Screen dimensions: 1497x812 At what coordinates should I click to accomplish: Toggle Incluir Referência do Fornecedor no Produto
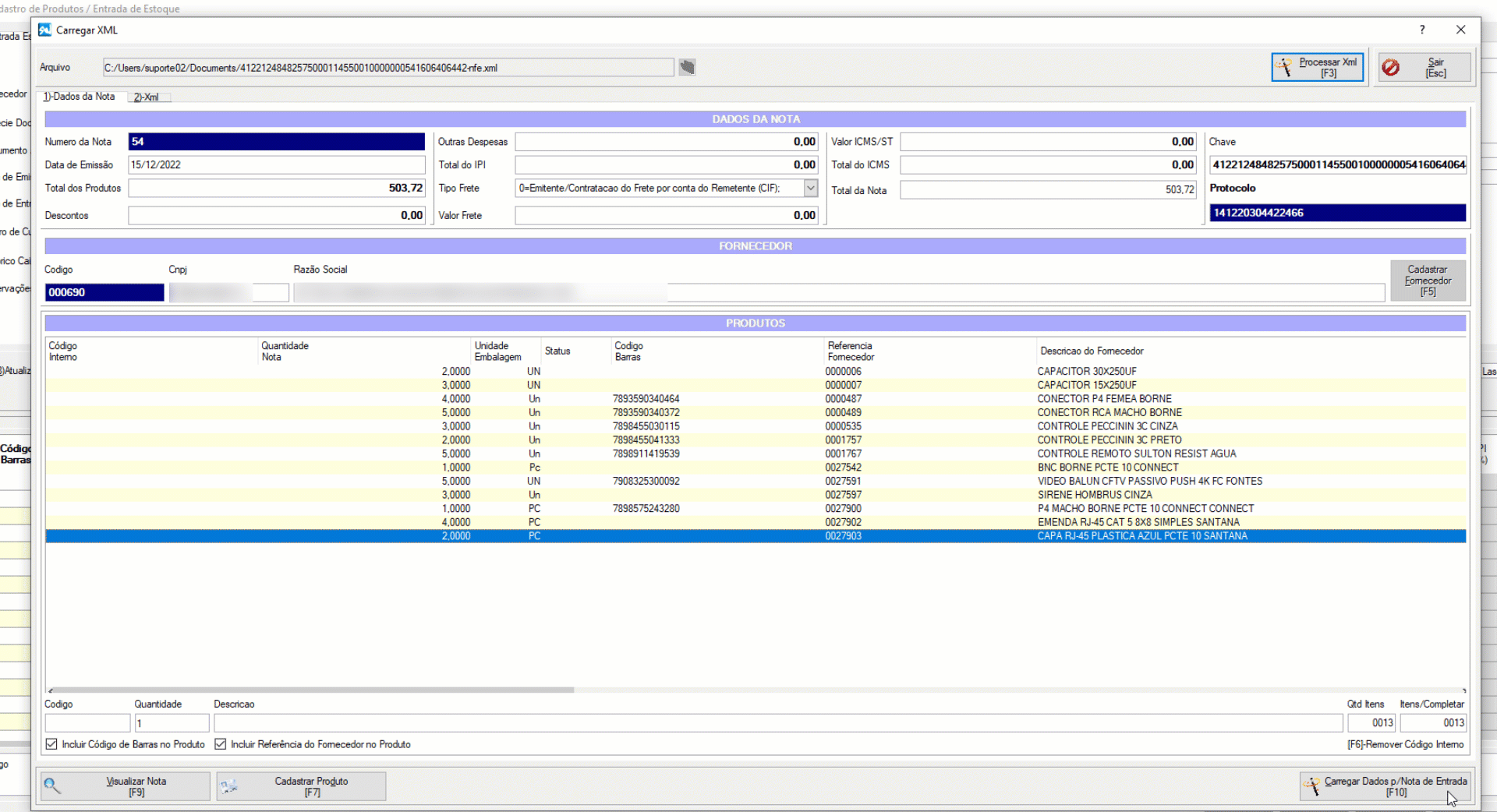click(221, 744)
